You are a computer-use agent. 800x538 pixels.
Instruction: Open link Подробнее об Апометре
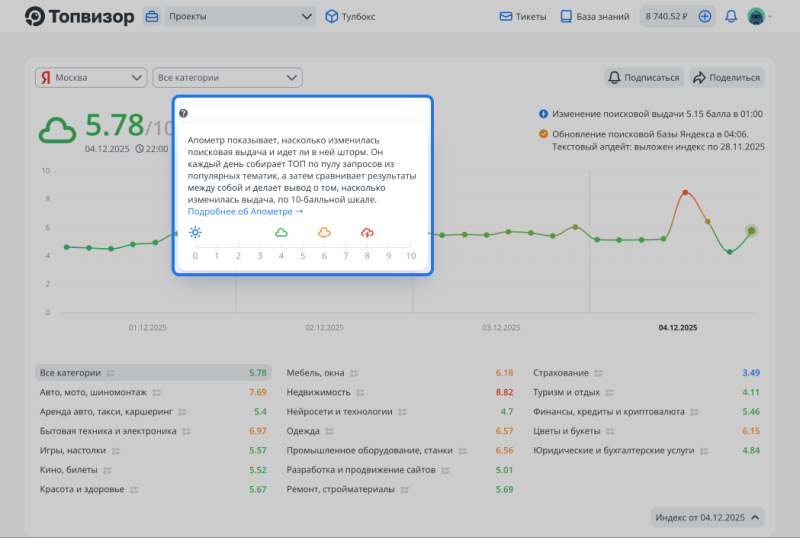tap(245, 211)
